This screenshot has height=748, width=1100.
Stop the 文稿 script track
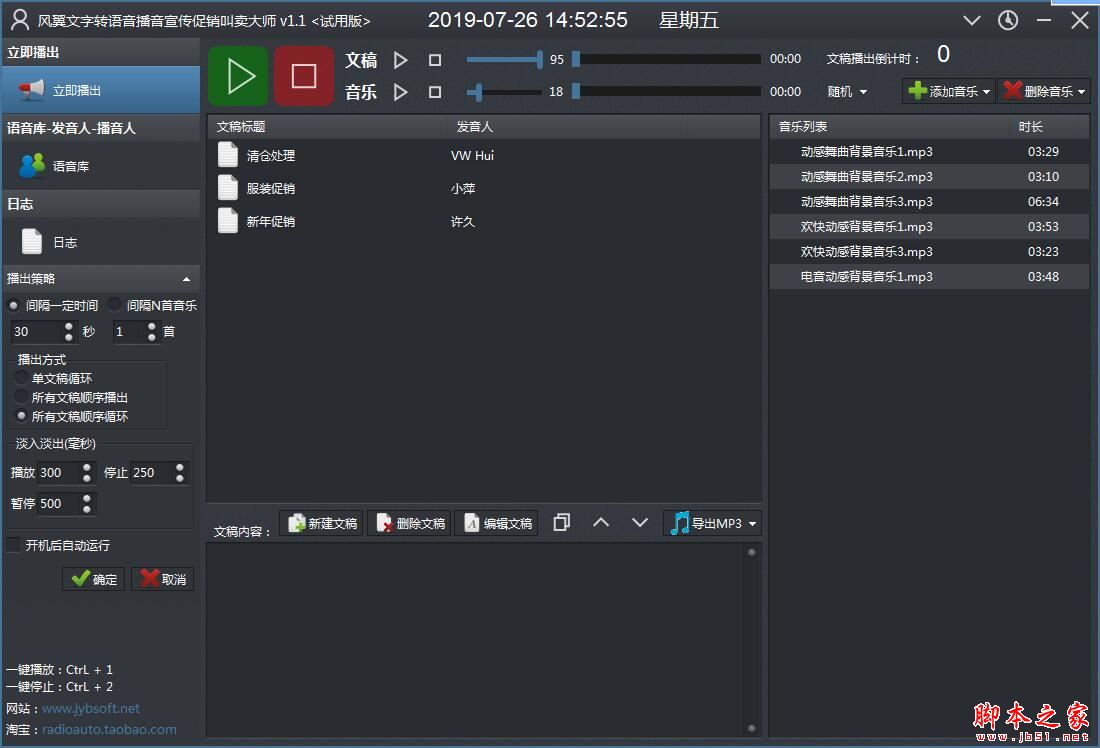(x=435, y=60)
